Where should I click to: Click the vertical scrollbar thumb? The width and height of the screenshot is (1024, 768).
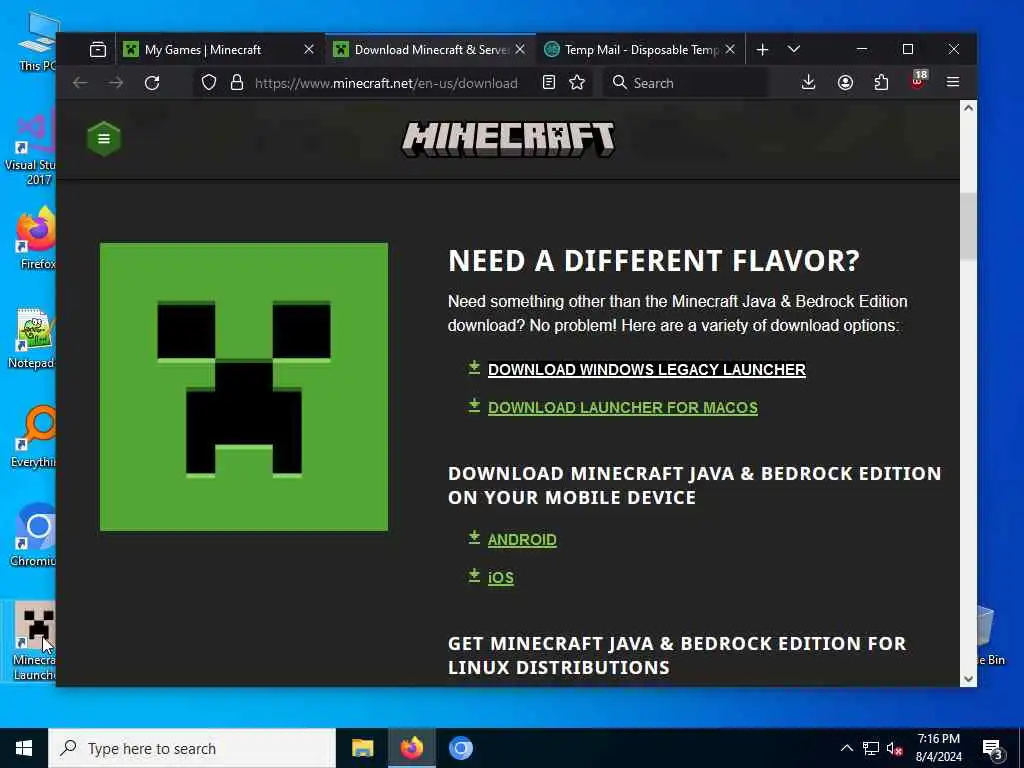click(x=968, y=226)
